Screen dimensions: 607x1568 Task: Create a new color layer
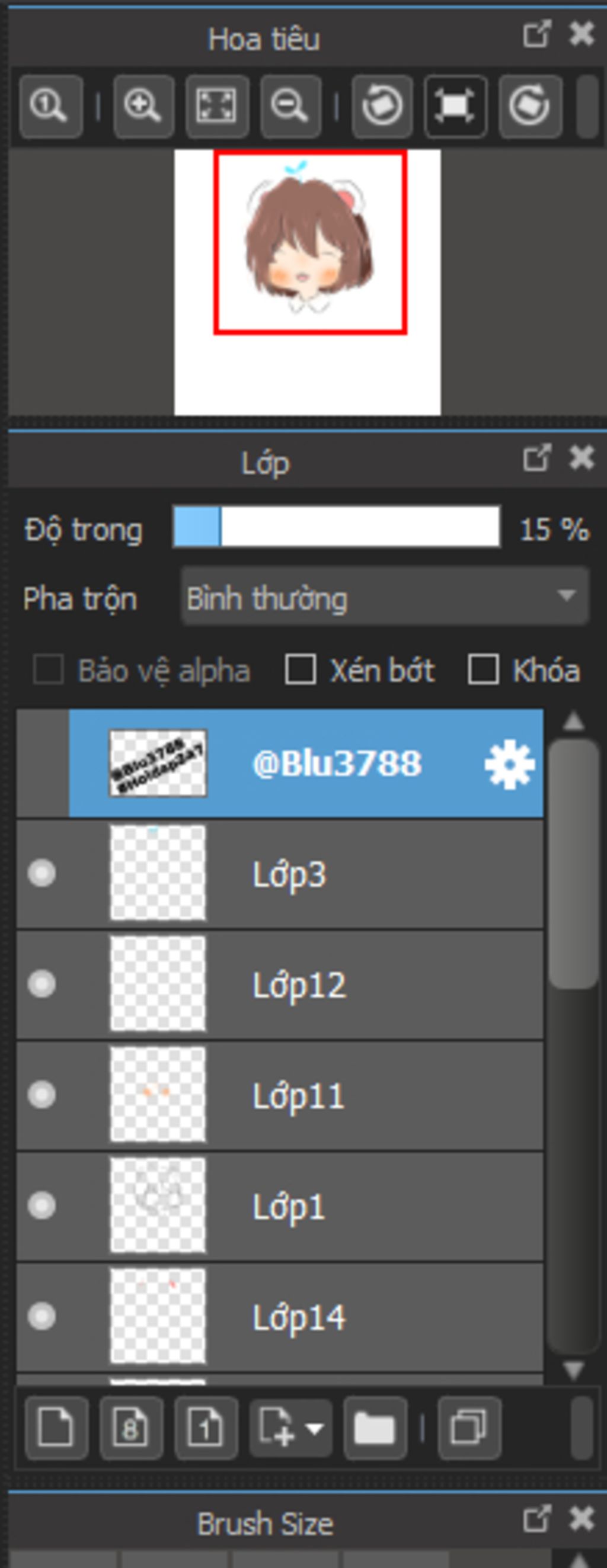click(56, 1428)
